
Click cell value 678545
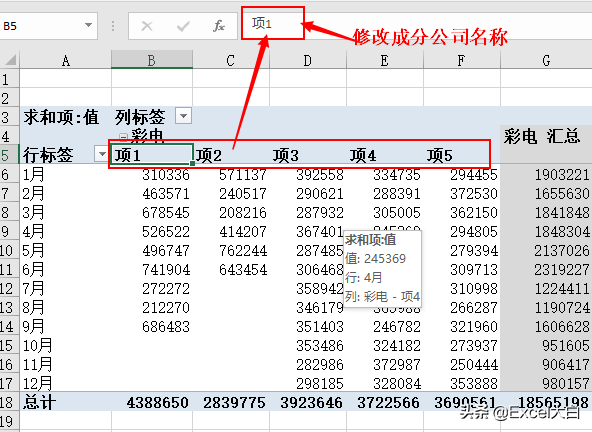click(166, 213)
